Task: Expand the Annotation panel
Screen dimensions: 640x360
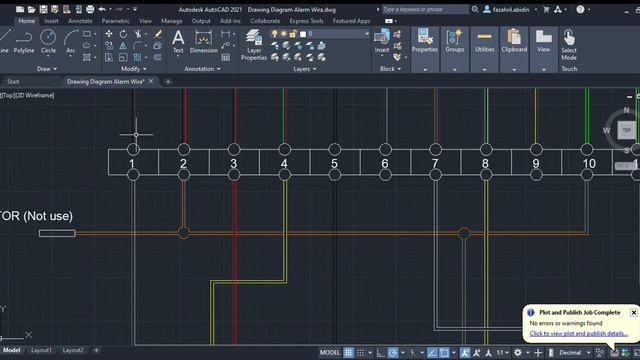Action: 202,69
